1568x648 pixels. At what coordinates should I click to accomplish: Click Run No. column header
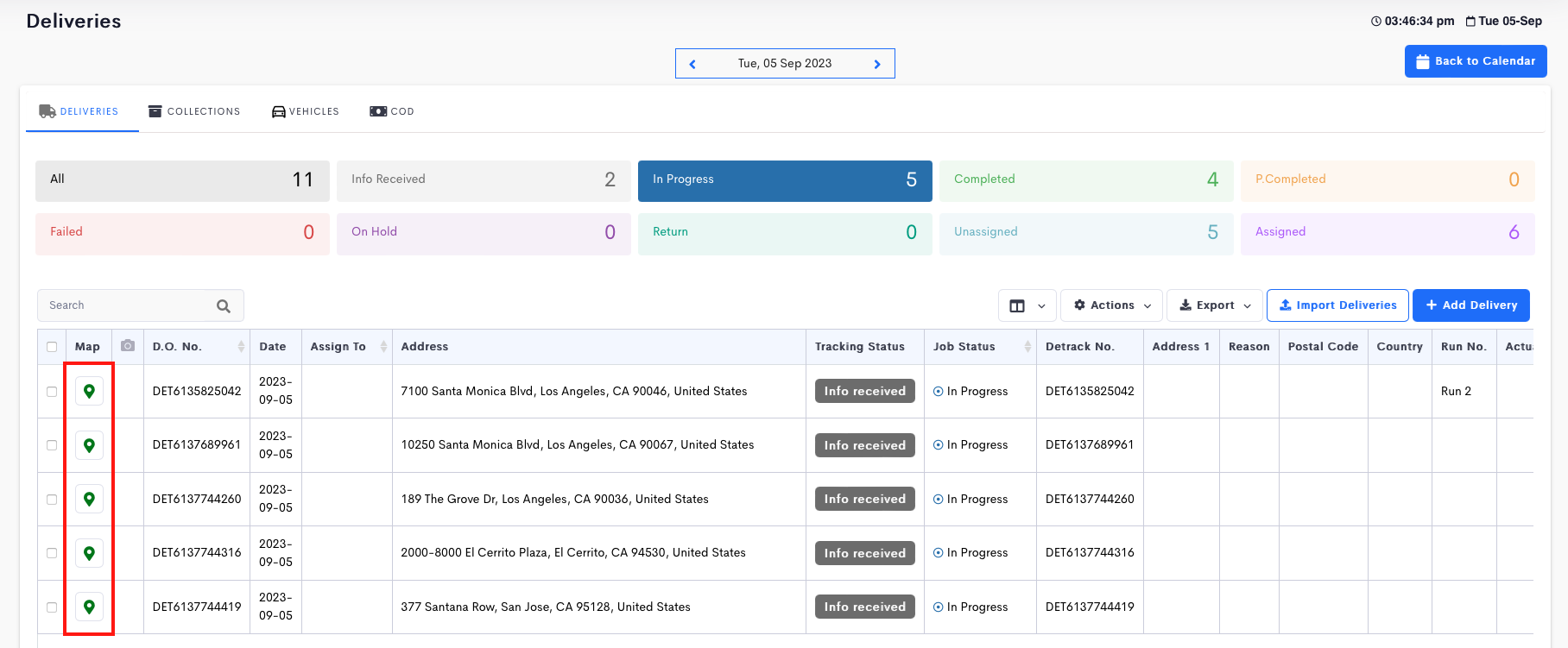pos(1464,346)
